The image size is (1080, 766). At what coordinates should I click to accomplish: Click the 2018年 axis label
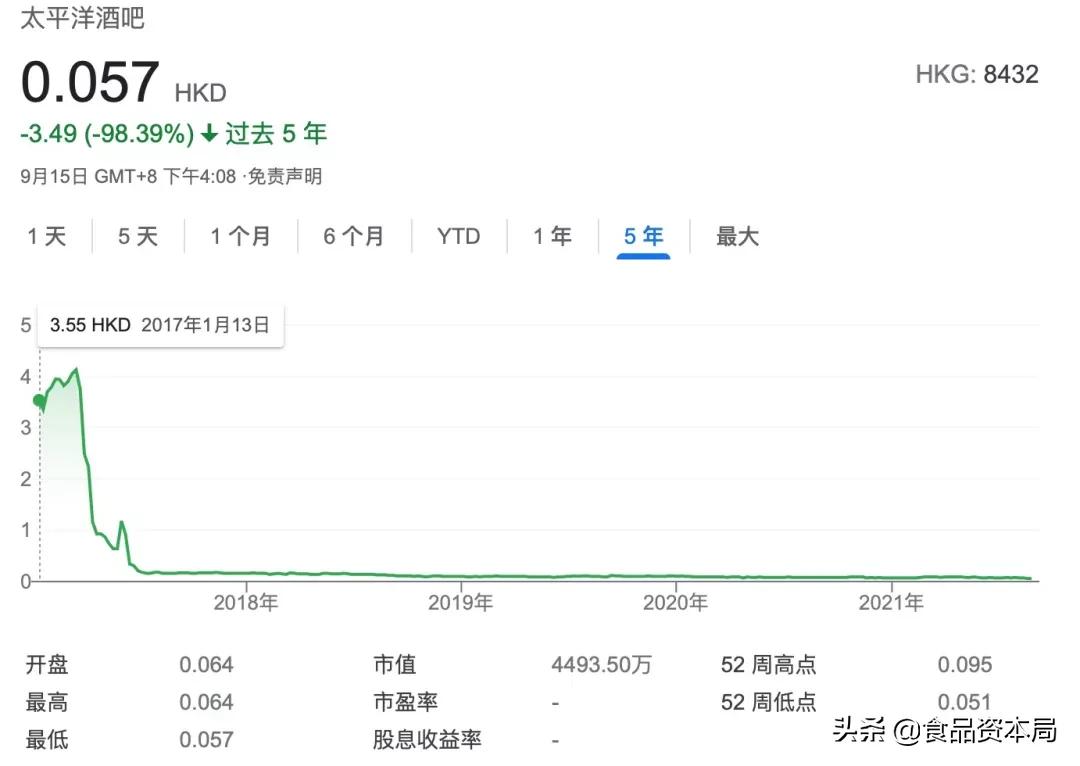pyautogui.click(x=245, y=603)
